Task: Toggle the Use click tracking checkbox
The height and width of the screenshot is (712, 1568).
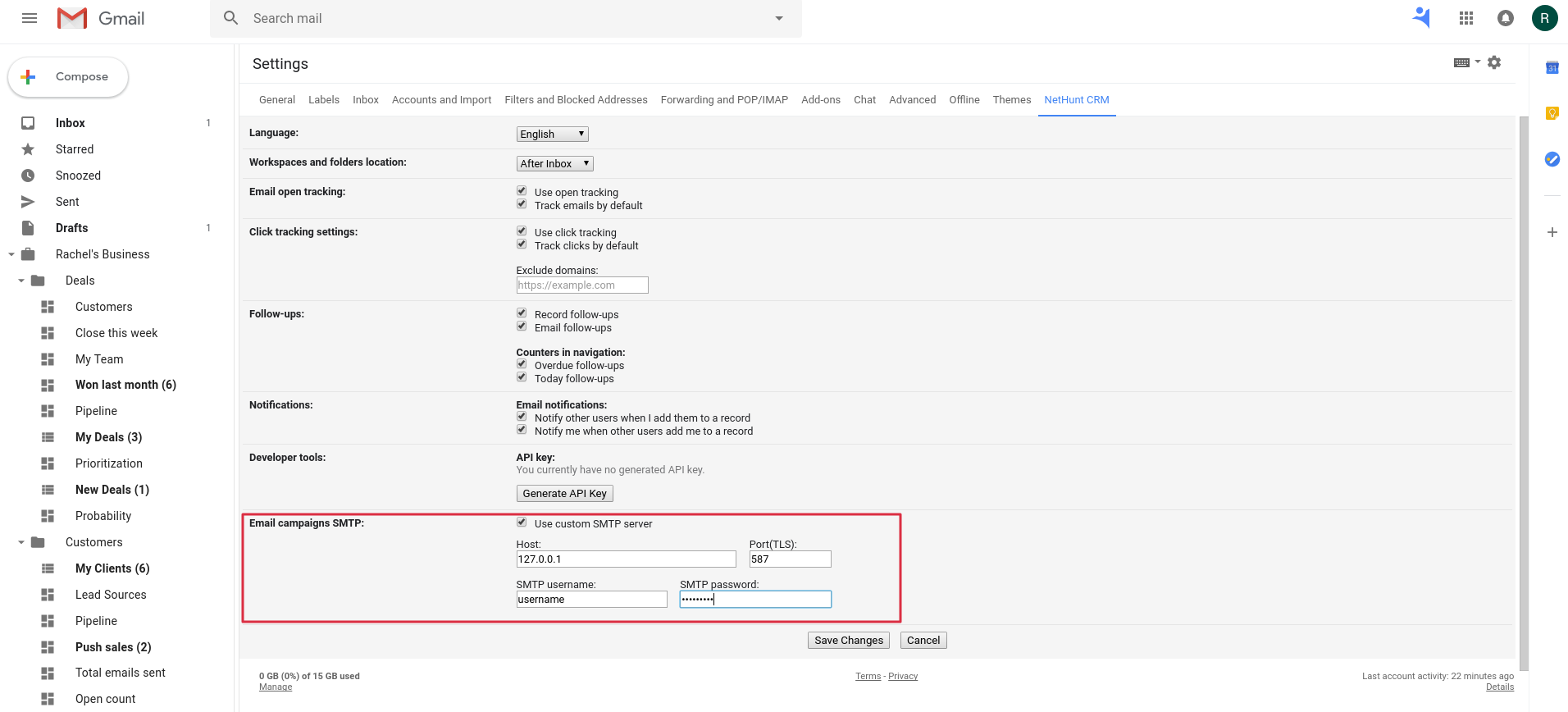Action: click(522, 231)
